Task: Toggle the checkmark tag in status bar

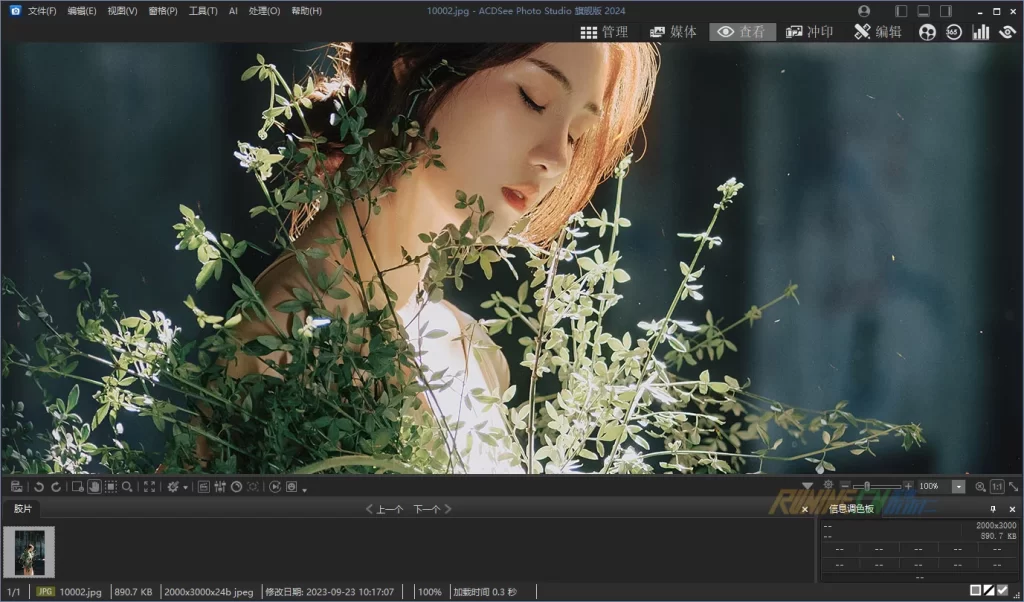Action: click(1003, 591)
